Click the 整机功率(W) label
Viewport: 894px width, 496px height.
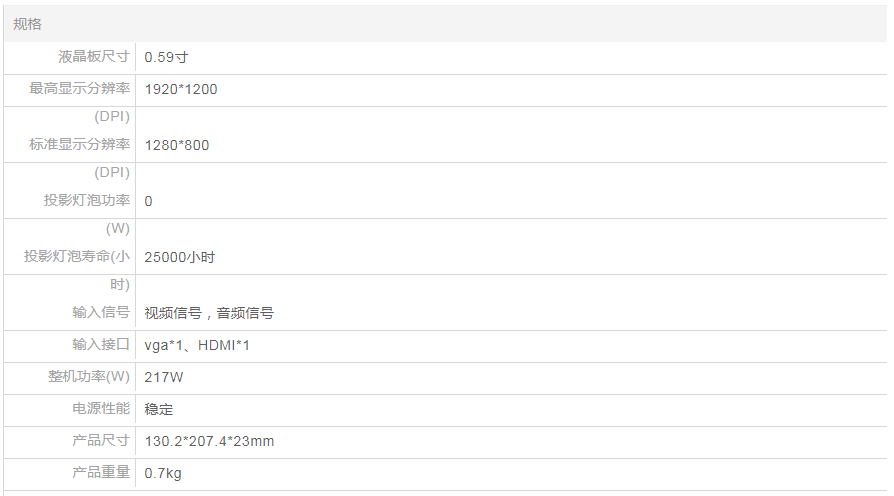(89, 376)
